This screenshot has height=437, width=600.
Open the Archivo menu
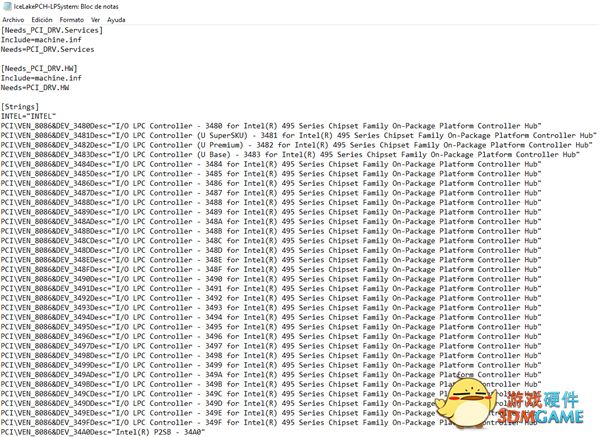coord(13,20)
